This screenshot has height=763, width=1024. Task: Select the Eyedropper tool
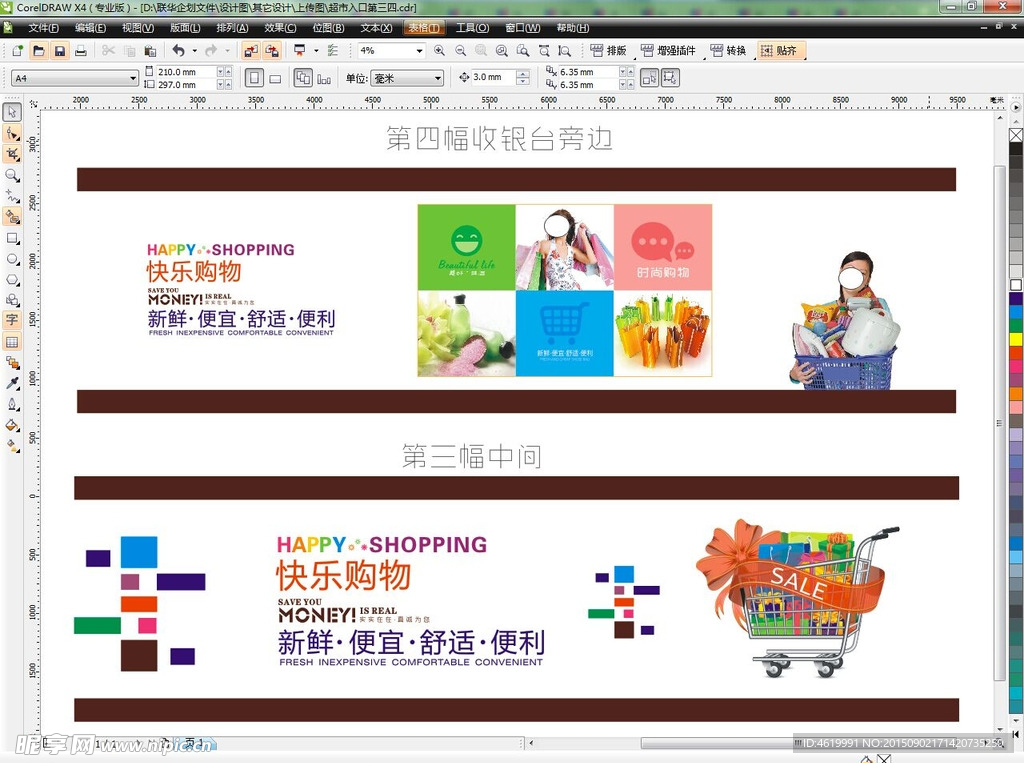tap(12, 383)
